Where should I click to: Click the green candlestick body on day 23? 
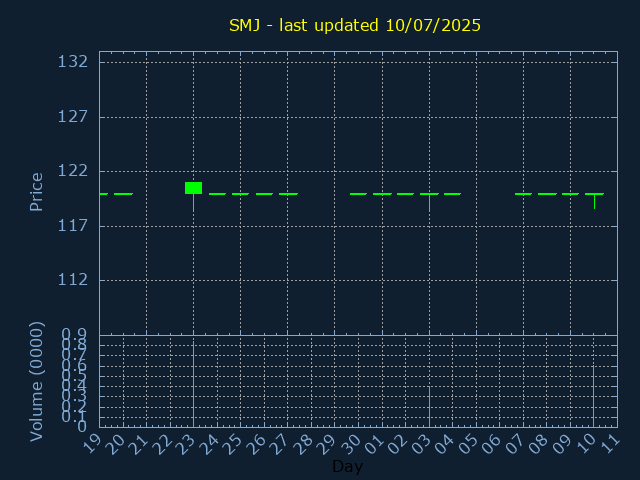(x=193, y=188)
